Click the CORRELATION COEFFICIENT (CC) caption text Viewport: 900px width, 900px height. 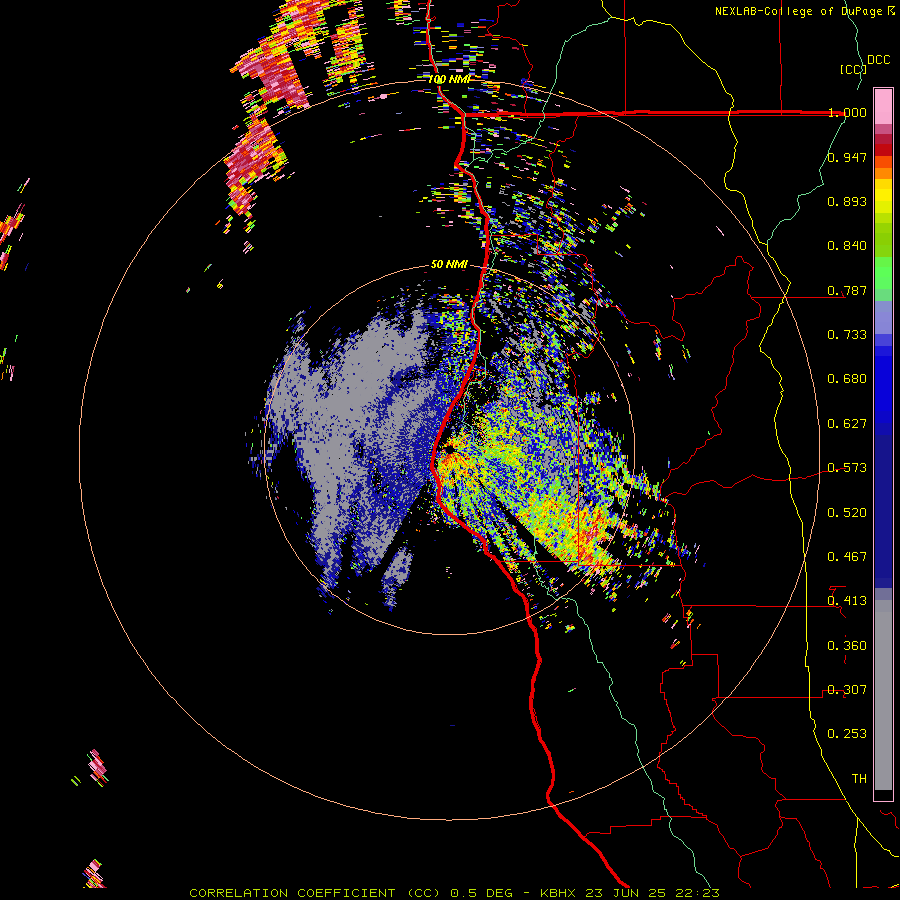(x=315, y=893)
